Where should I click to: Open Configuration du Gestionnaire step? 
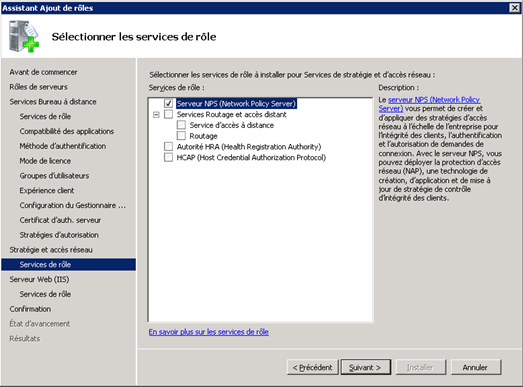point(73,205)
